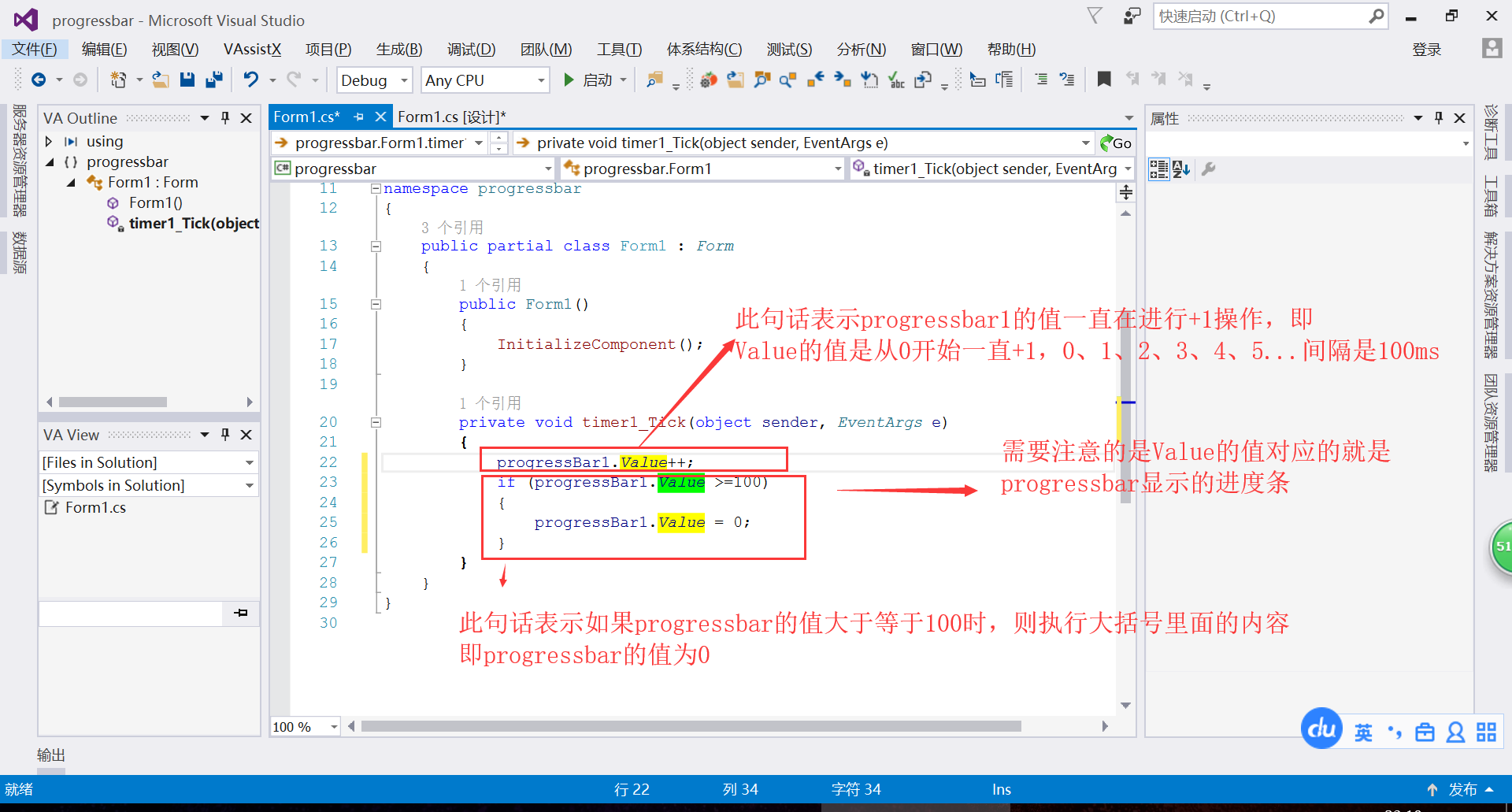Click the Find in Files icon
This screenshot has width=1512, height=812.
tap(654, 80)
